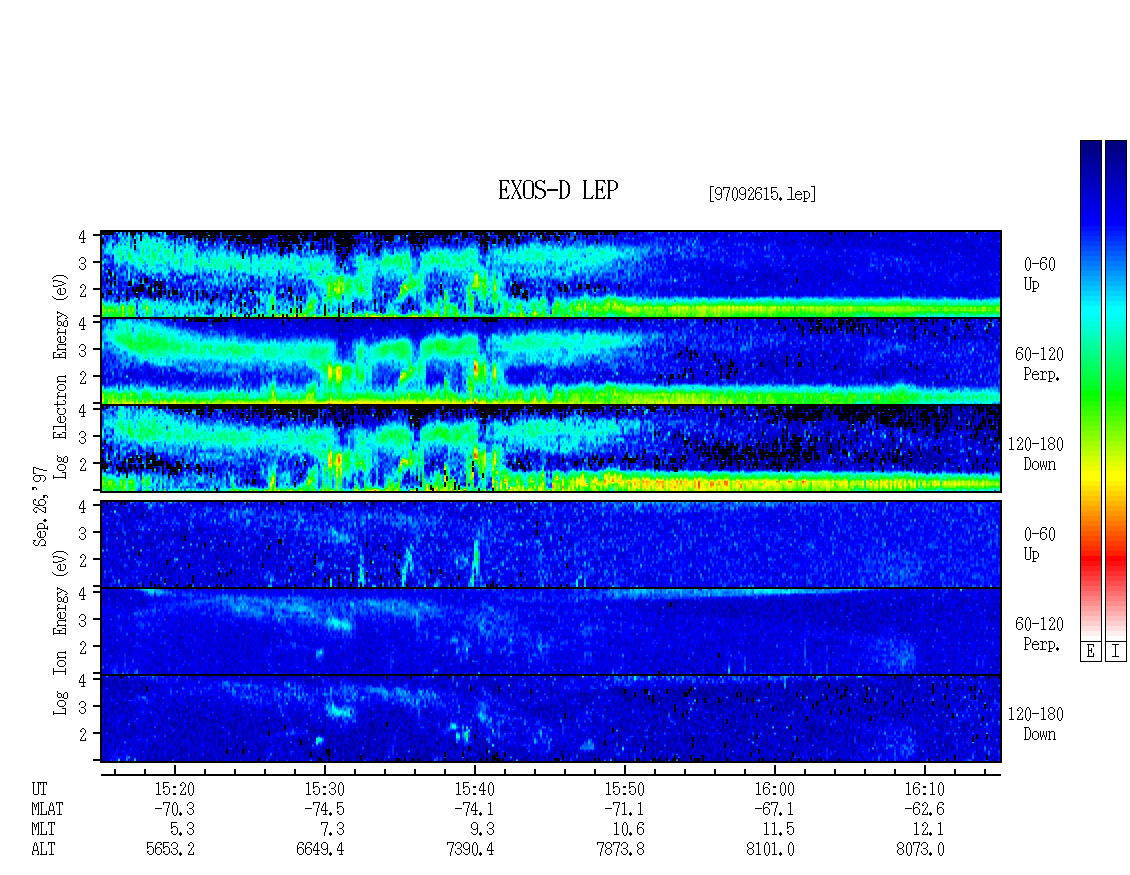Click the MLT value 5.3

point(182,830)
